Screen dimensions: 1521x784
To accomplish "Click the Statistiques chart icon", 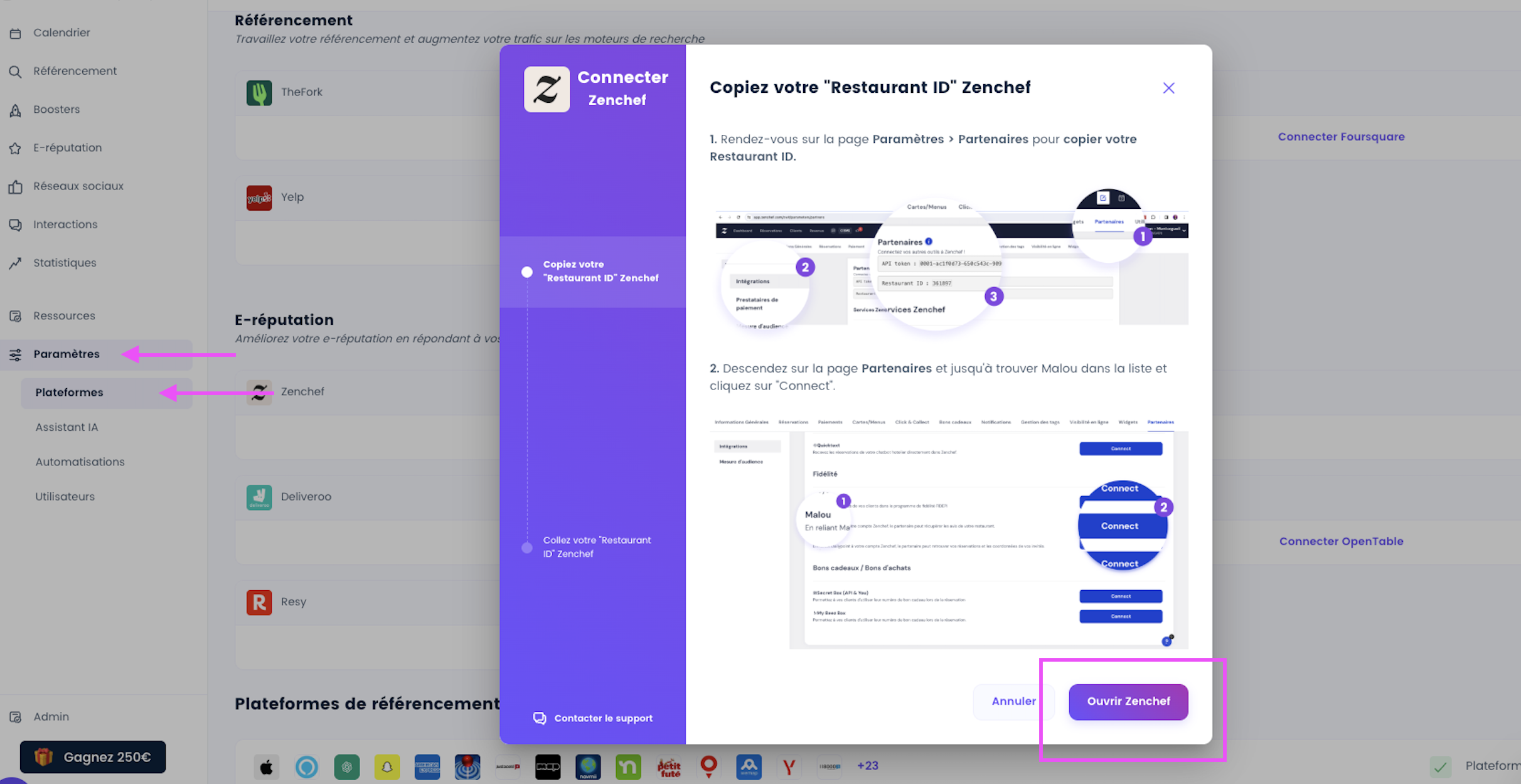I will 16,263.
